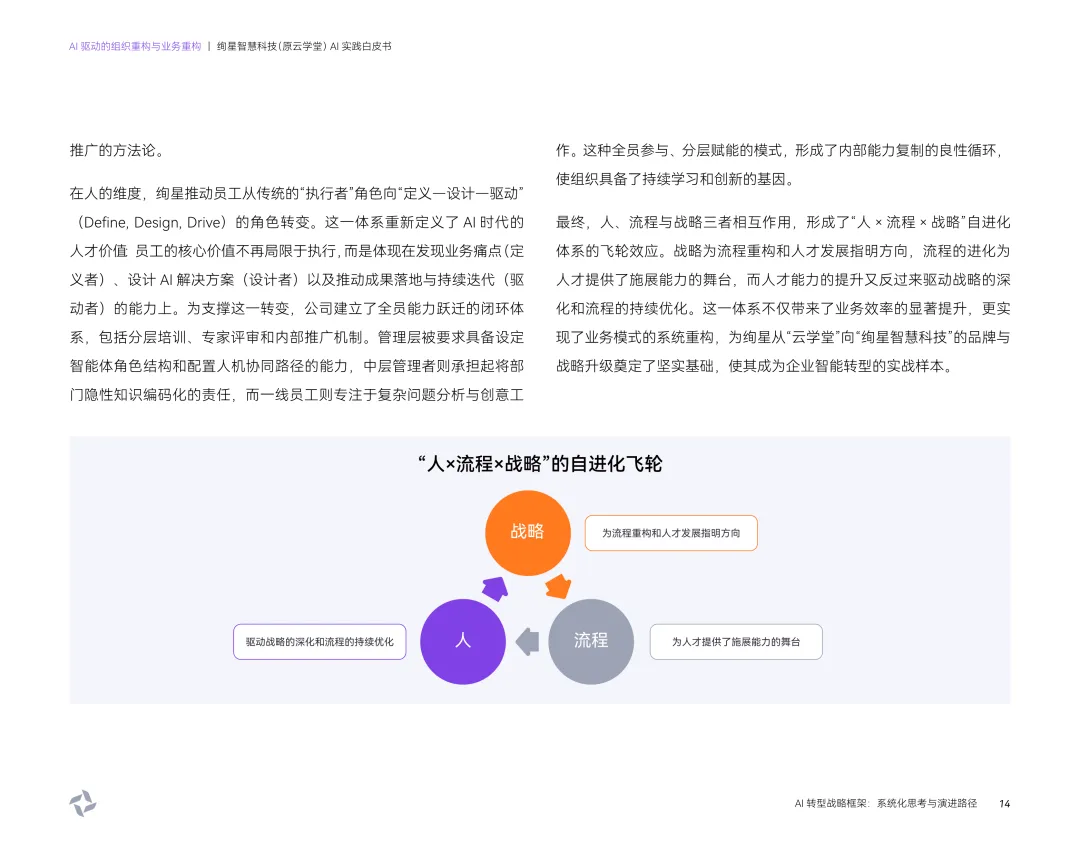Click the orange 战略 circle
Image resolution: width=1080 pixels, height=856 pixels.
[528, 532]
